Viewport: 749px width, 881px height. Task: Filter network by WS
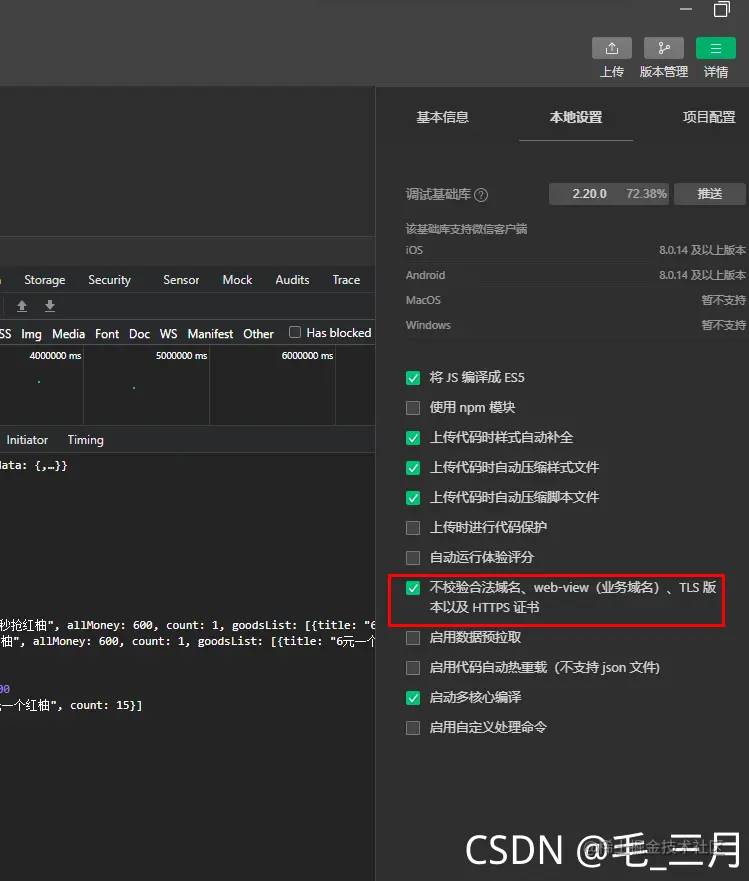(x=169, y=334)
